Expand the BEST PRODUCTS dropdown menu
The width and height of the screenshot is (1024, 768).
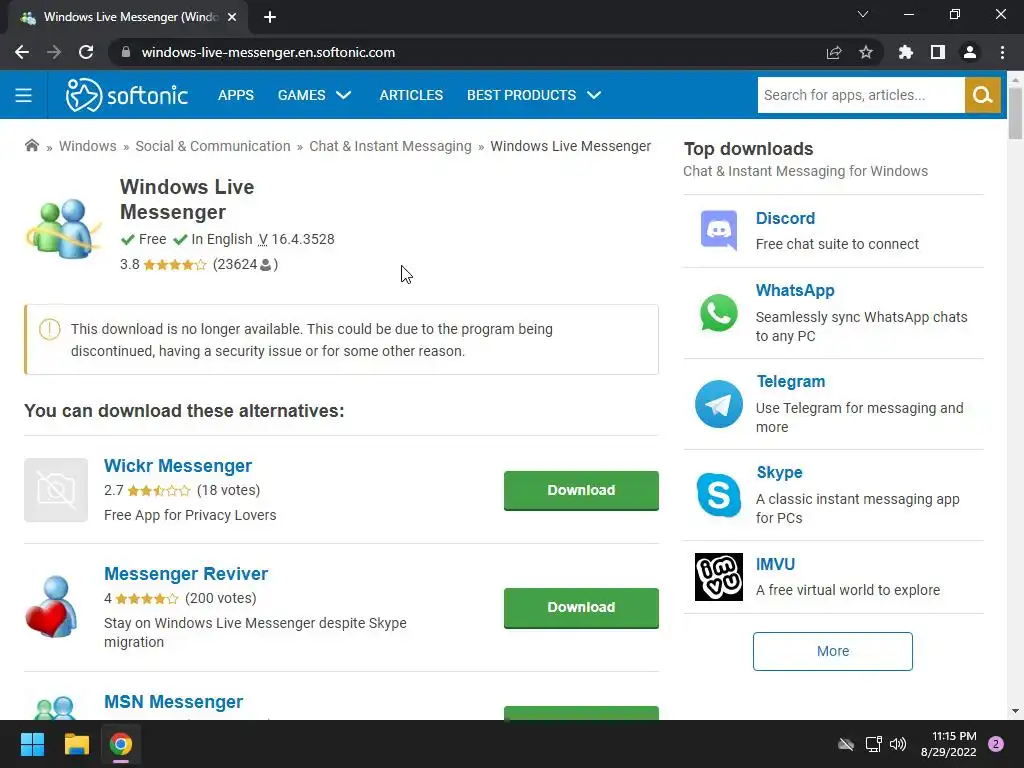click(534, 95)
